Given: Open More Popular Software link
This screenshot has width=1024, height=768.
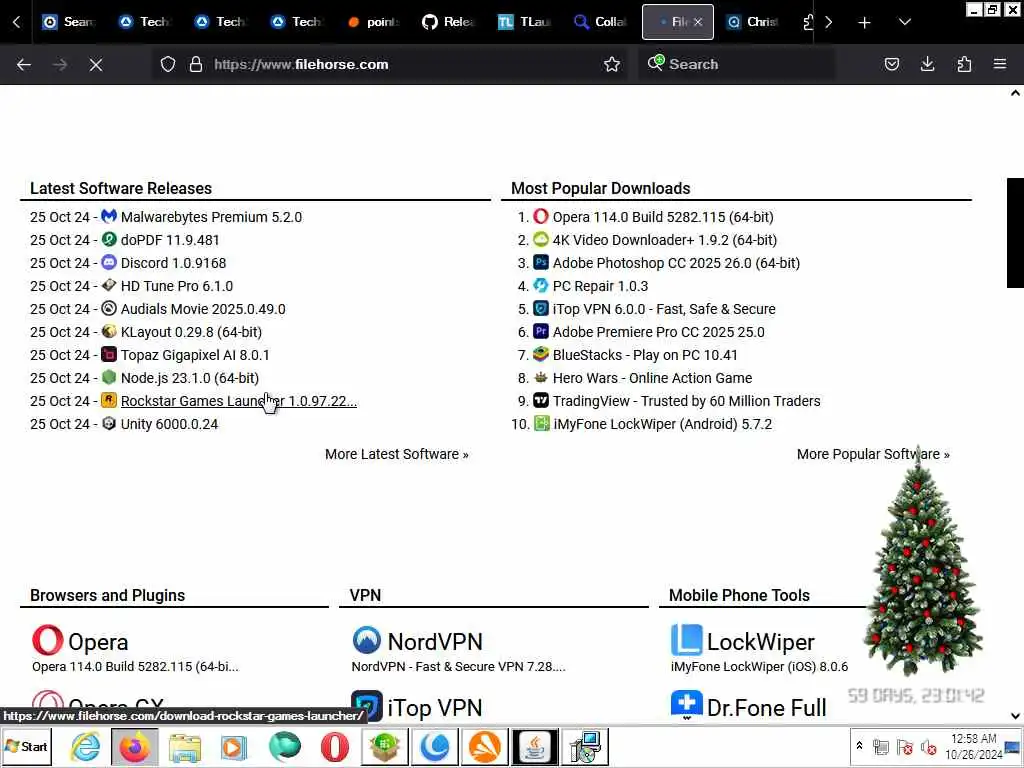Looking at the screenshot, I should [x=873, y=454].
